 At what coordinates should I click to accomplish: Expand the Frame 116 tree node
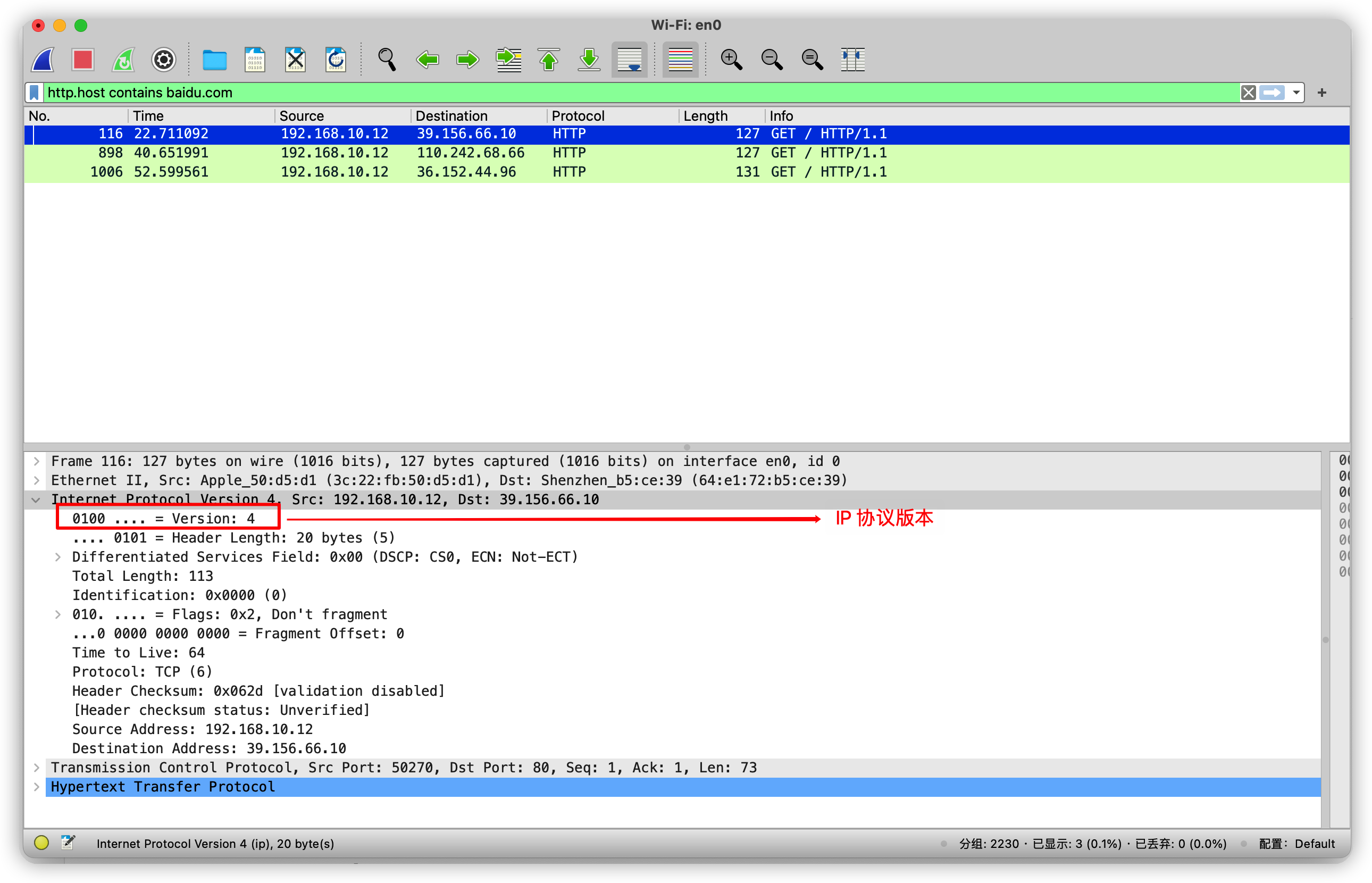click(37, 462)
